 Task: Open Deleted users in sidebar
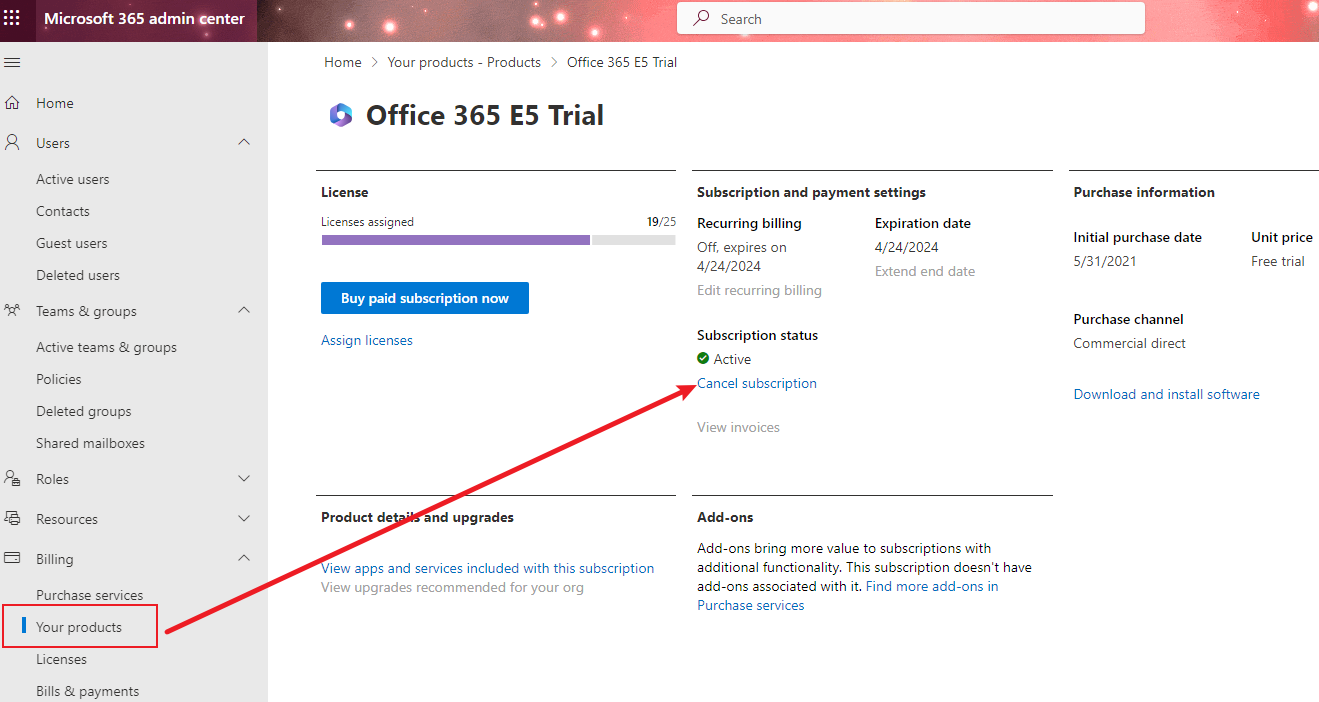[x=78, y=275]
